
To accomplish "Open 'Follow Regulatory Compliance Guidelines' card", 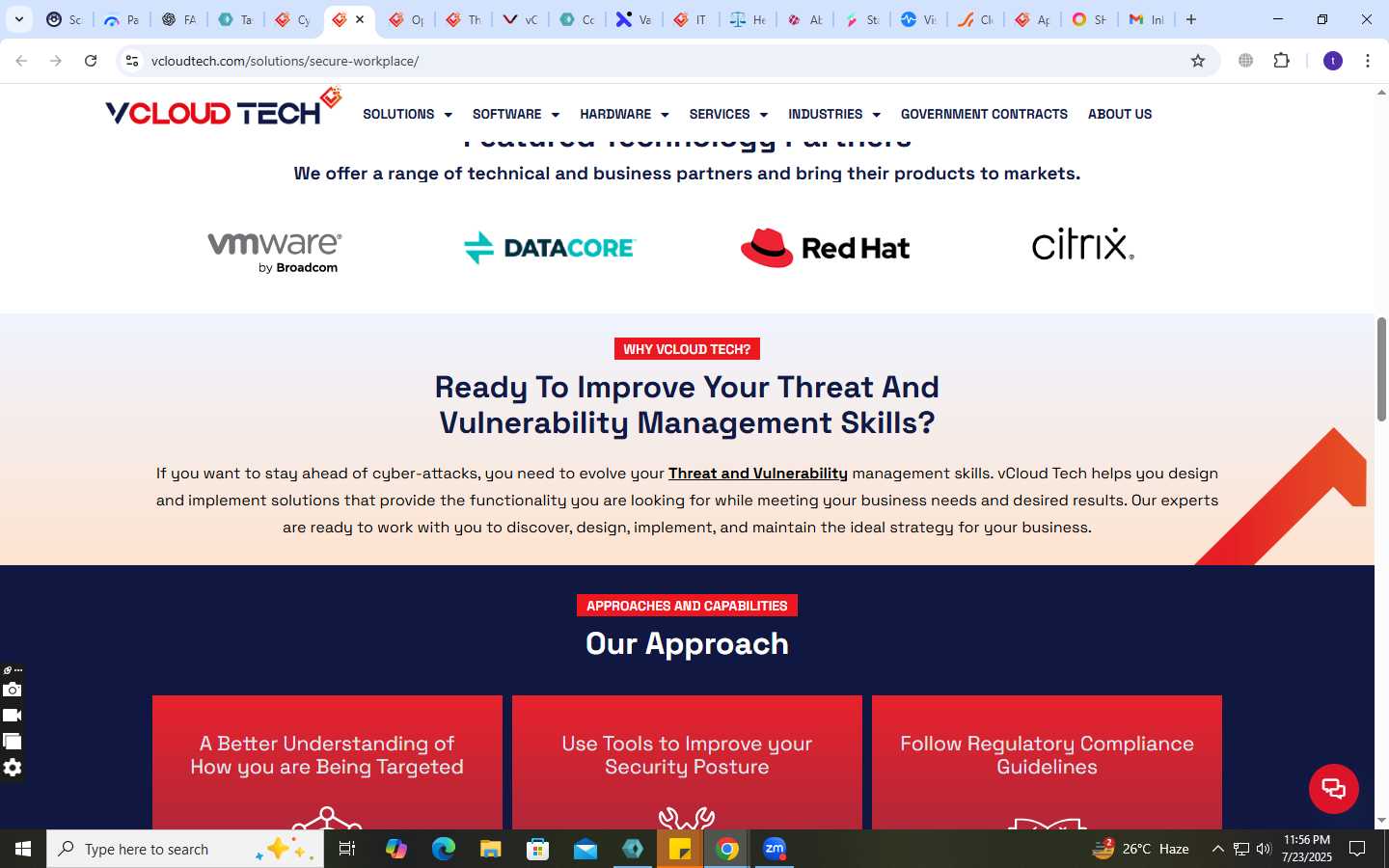I will [1047, 762].
